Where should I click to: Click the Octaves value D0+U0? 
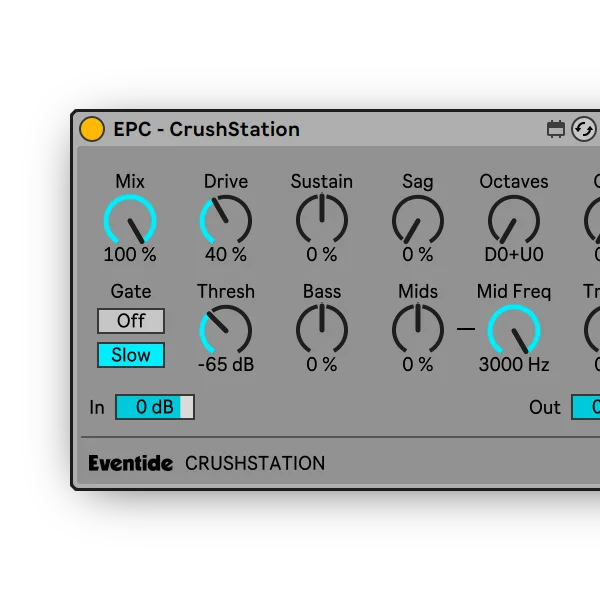click(514, 254)
